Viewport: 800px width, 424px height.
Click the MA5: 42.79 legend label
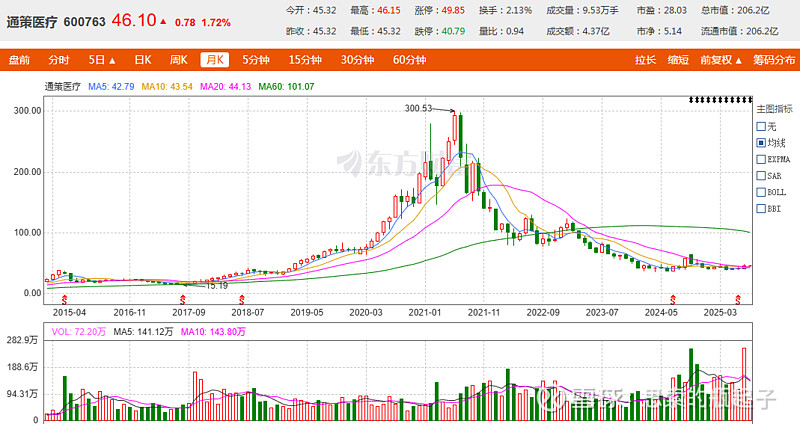[x=111, y=87]
